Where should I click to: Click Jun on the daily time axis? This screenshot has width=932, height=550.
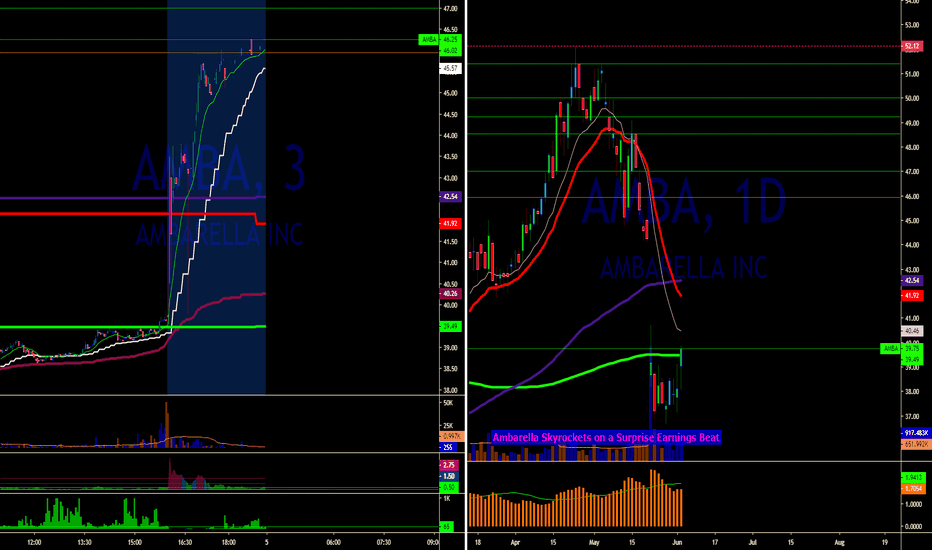677,542
